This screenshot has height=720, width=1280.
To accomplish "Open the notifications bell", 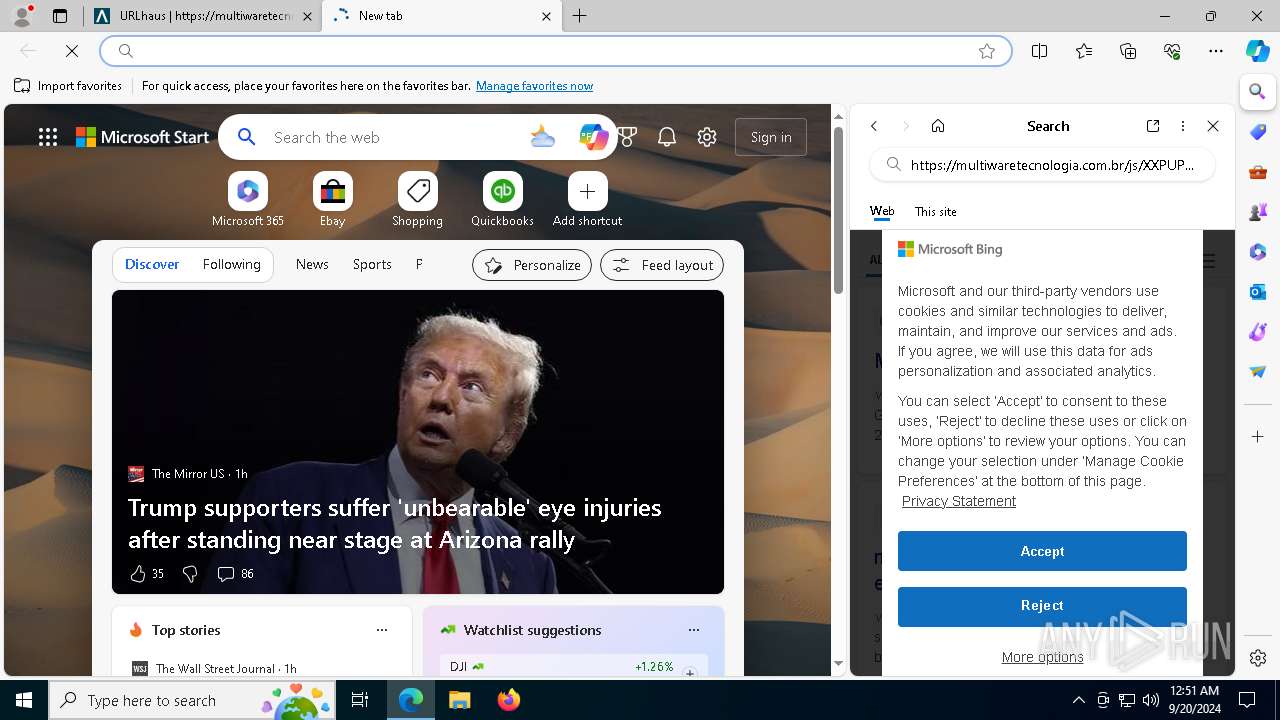I will [x=667, y=137].
